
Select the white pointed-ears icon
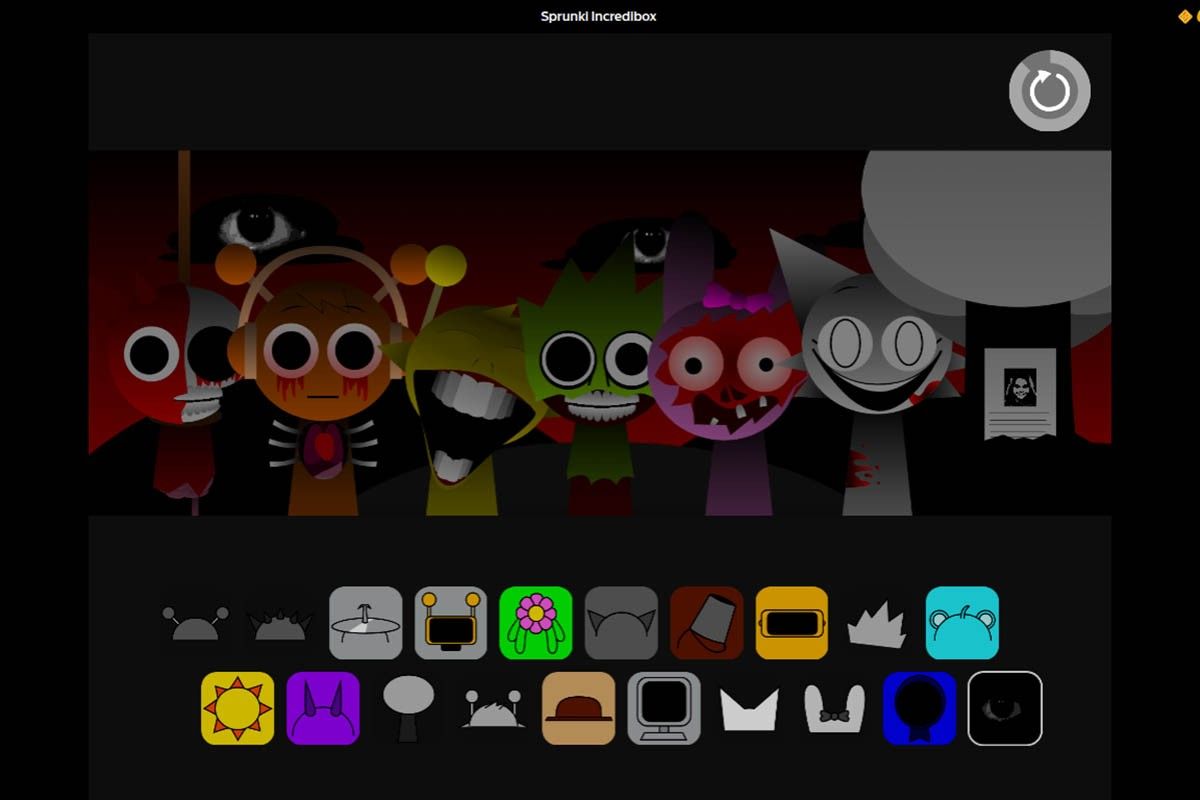tap(749, 709)
